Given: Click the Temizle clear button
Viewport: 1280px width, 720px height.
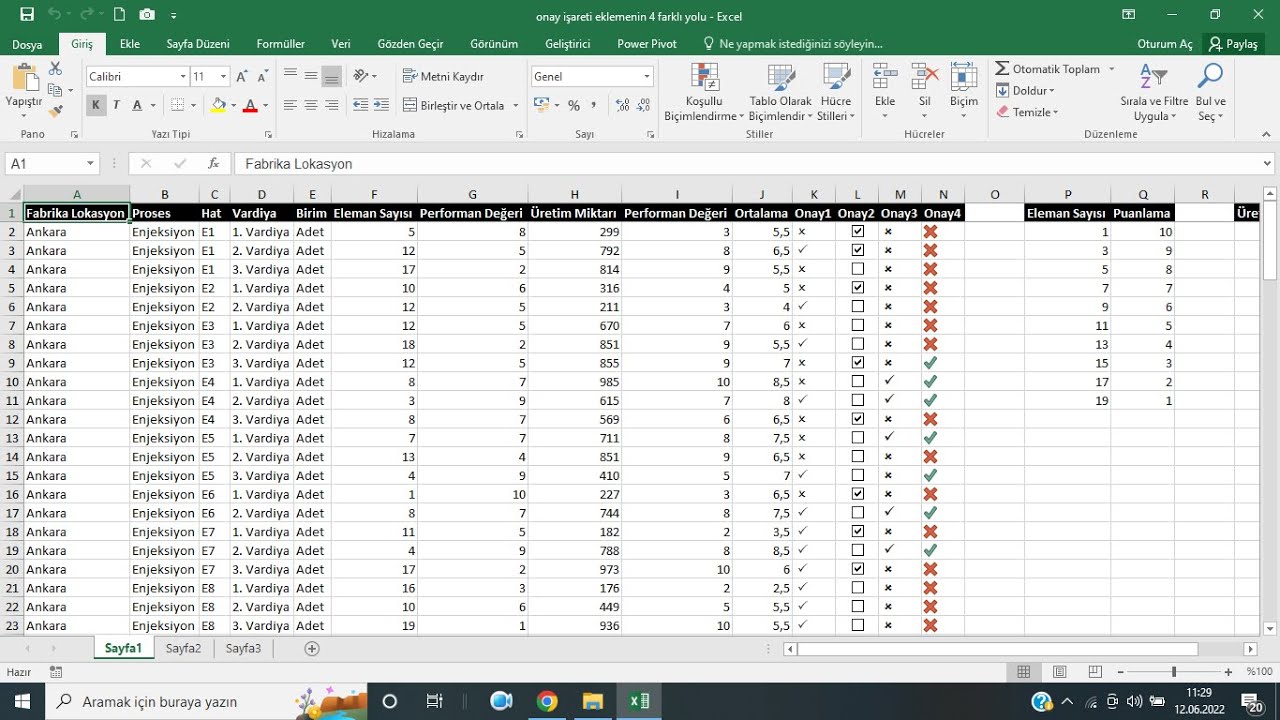Looking at the screenshot, I should [1027, 112].
